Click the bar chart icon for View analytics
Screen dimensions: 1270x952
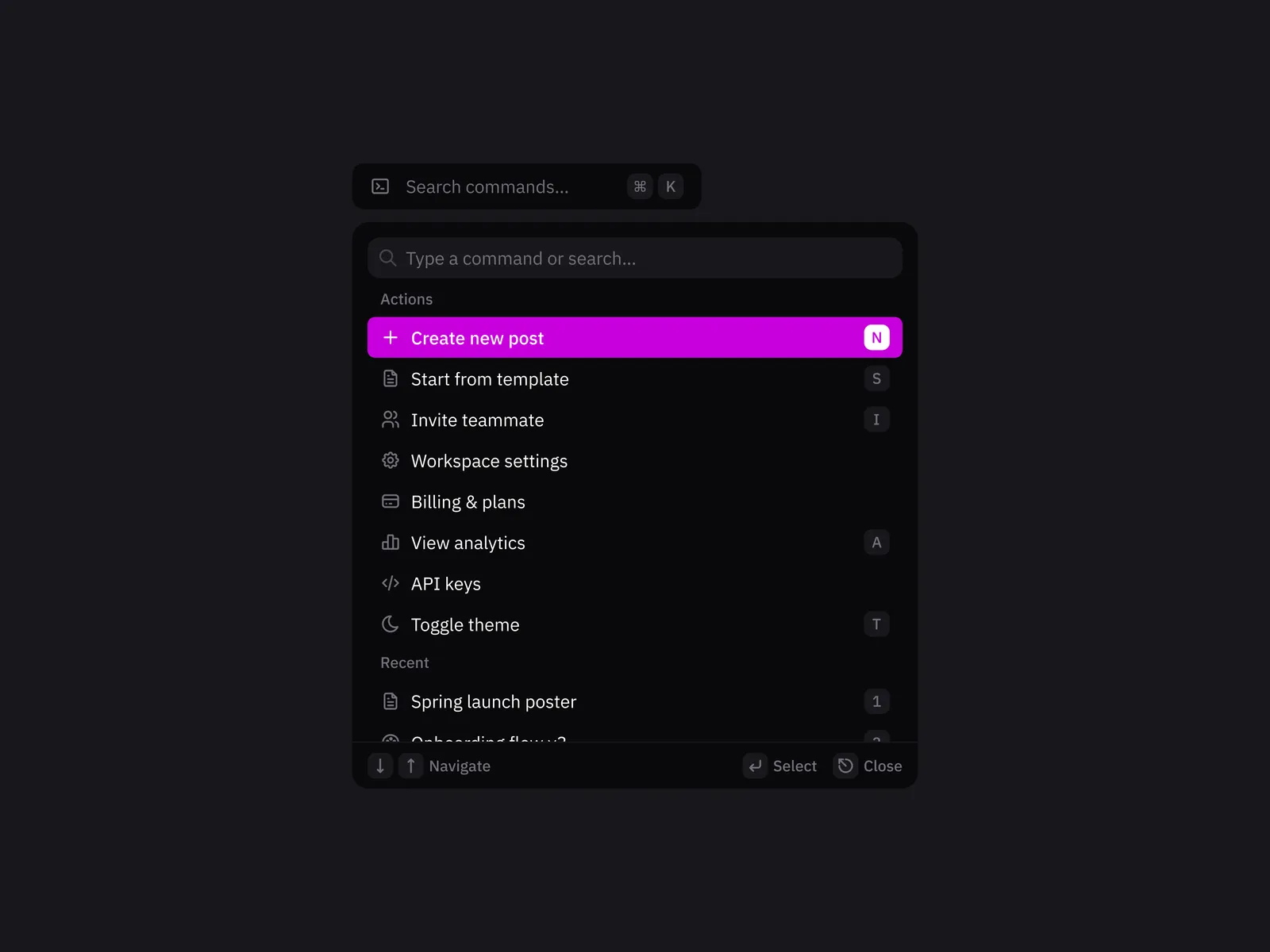pyautogui.click(x=391, y=543)
